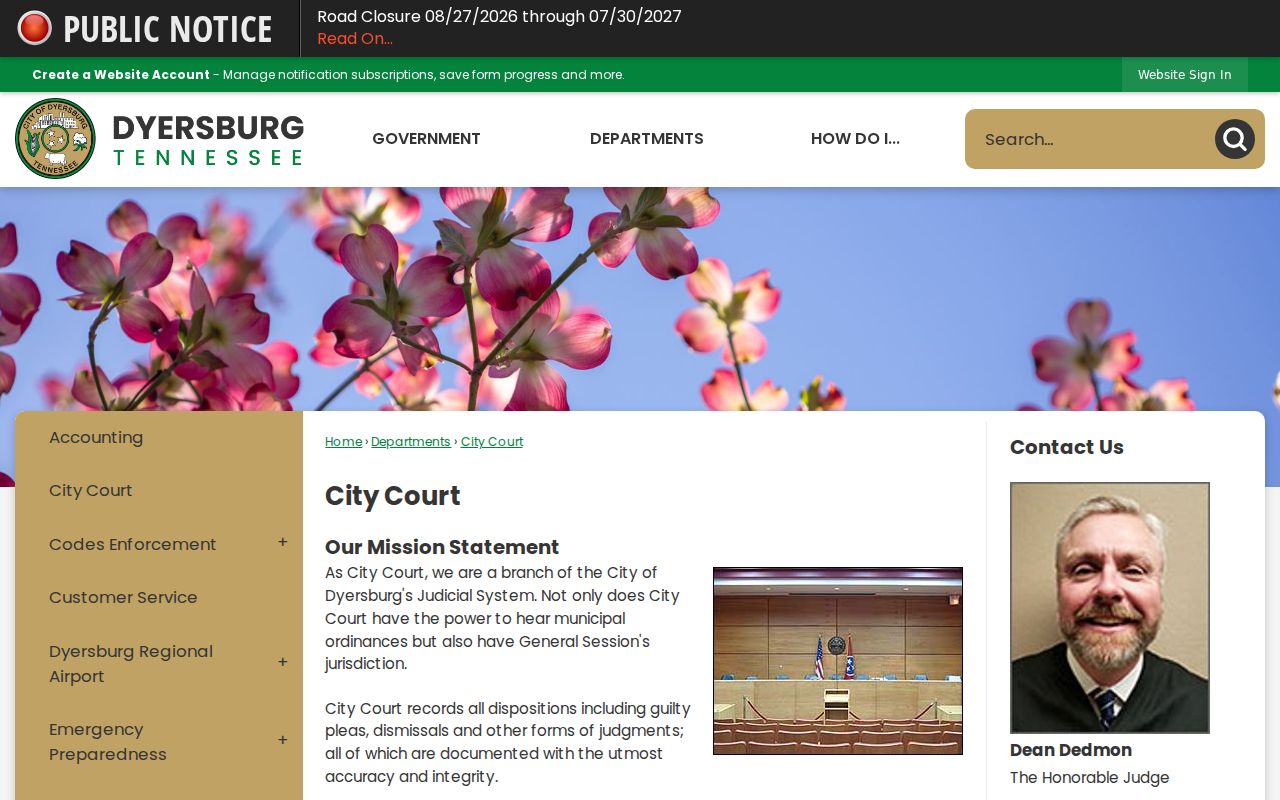Click the Departments breadcrumb link
Screen dimensions: 1280x800
click(411, 442)
